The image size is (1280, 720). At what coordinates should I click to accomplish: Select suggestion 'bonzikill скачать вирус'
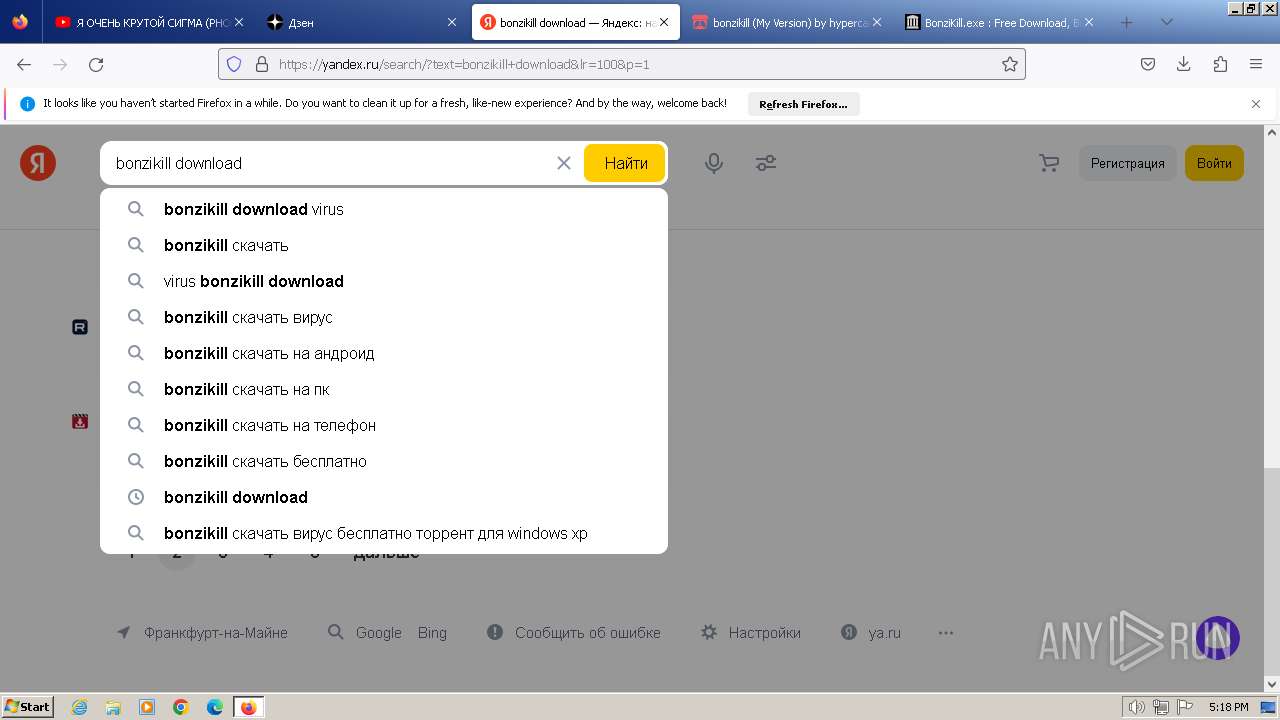pos(384,317)
